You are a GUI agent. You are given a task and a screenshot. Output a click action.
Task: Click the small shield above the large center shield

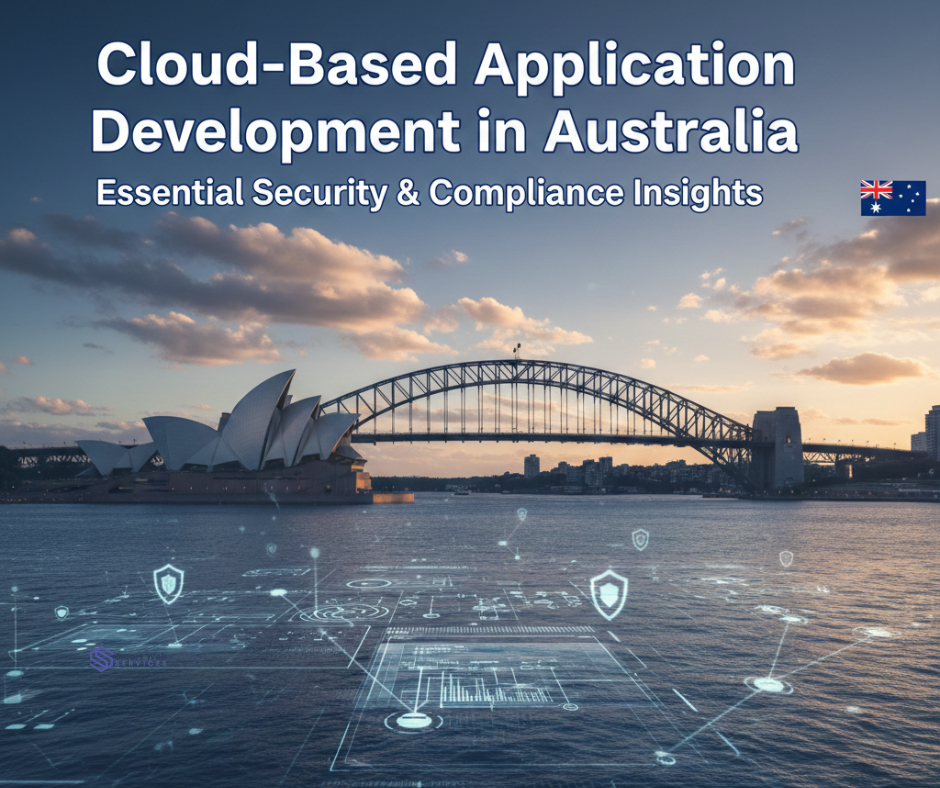click(640, 539)
